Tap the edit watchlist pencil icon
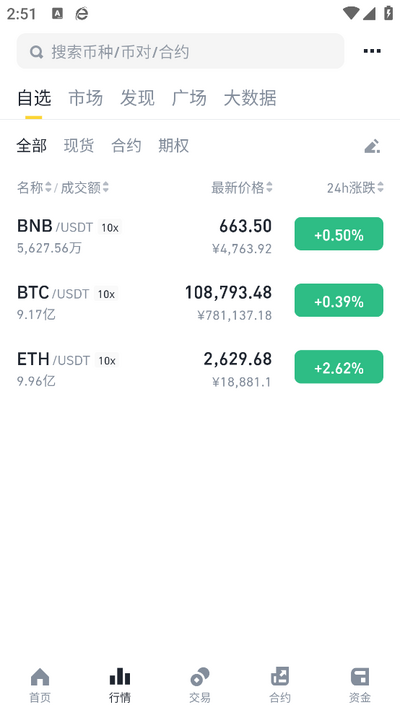The height and width of the screenshot is (710, 400). click(372, 146)
